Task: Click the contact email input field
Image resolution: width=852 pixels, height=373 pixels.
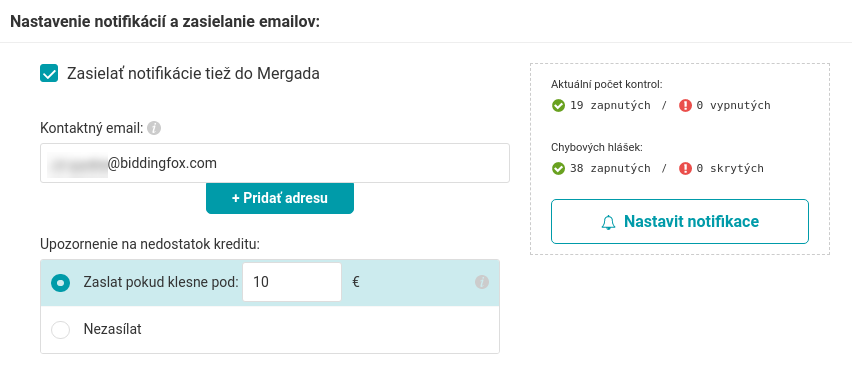Action: click(x=275, y=163)
